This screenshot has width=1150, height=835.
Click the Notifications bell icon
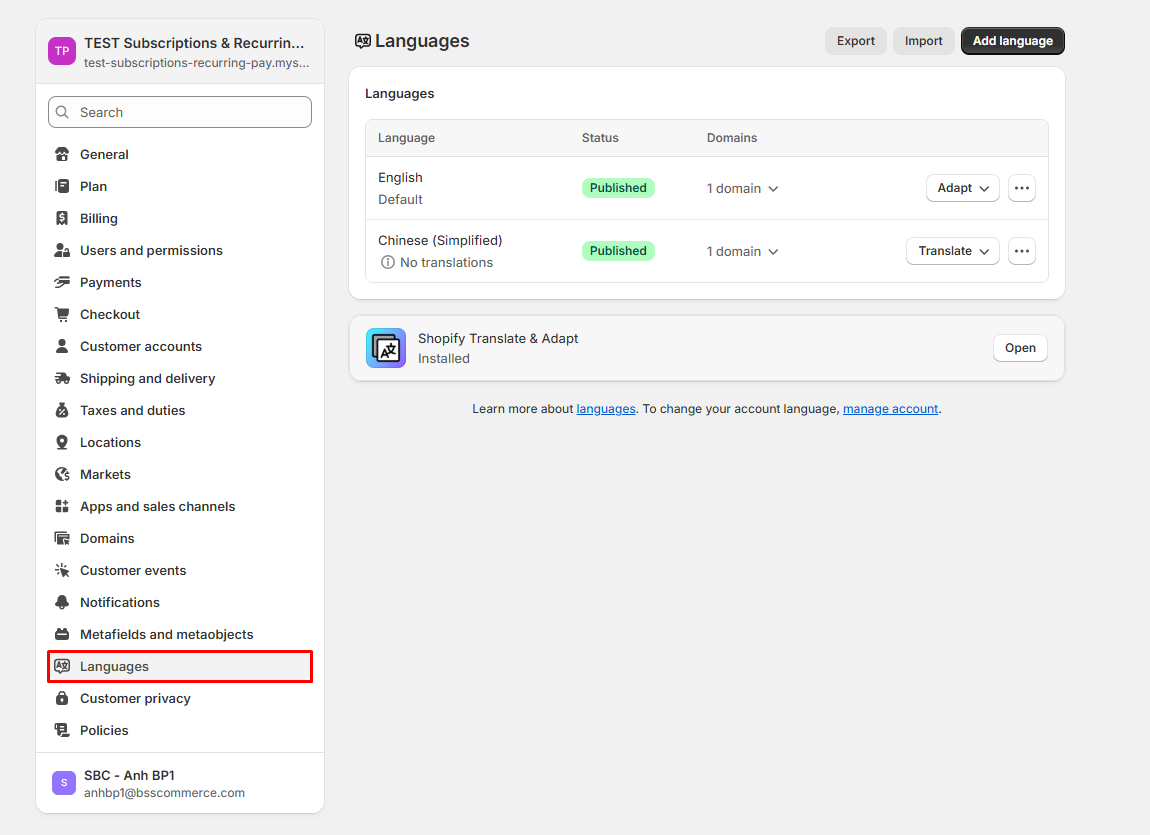62,602
